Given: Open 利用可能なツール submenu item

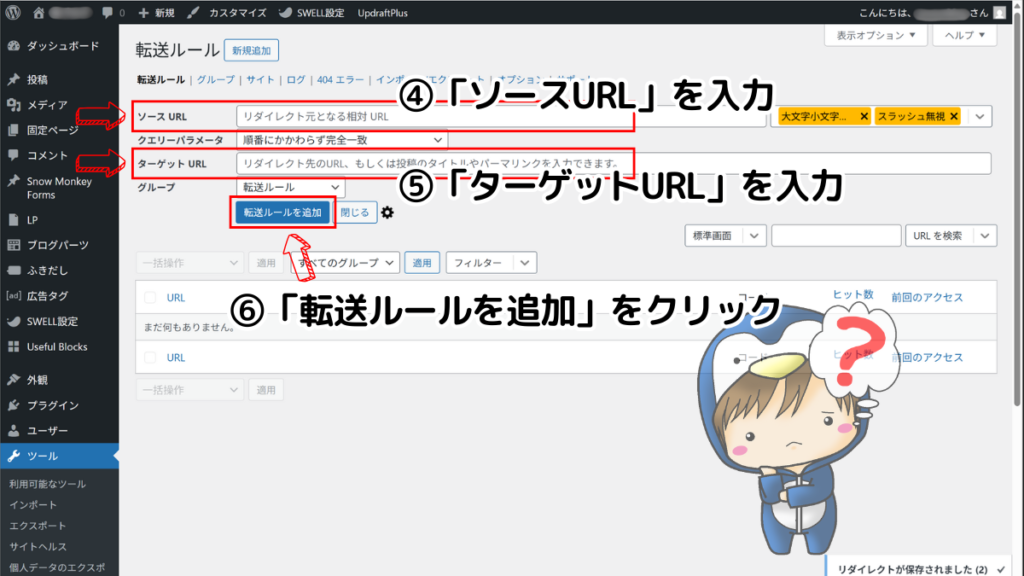Looking at the screenshot, I should (x=48, y=484).
